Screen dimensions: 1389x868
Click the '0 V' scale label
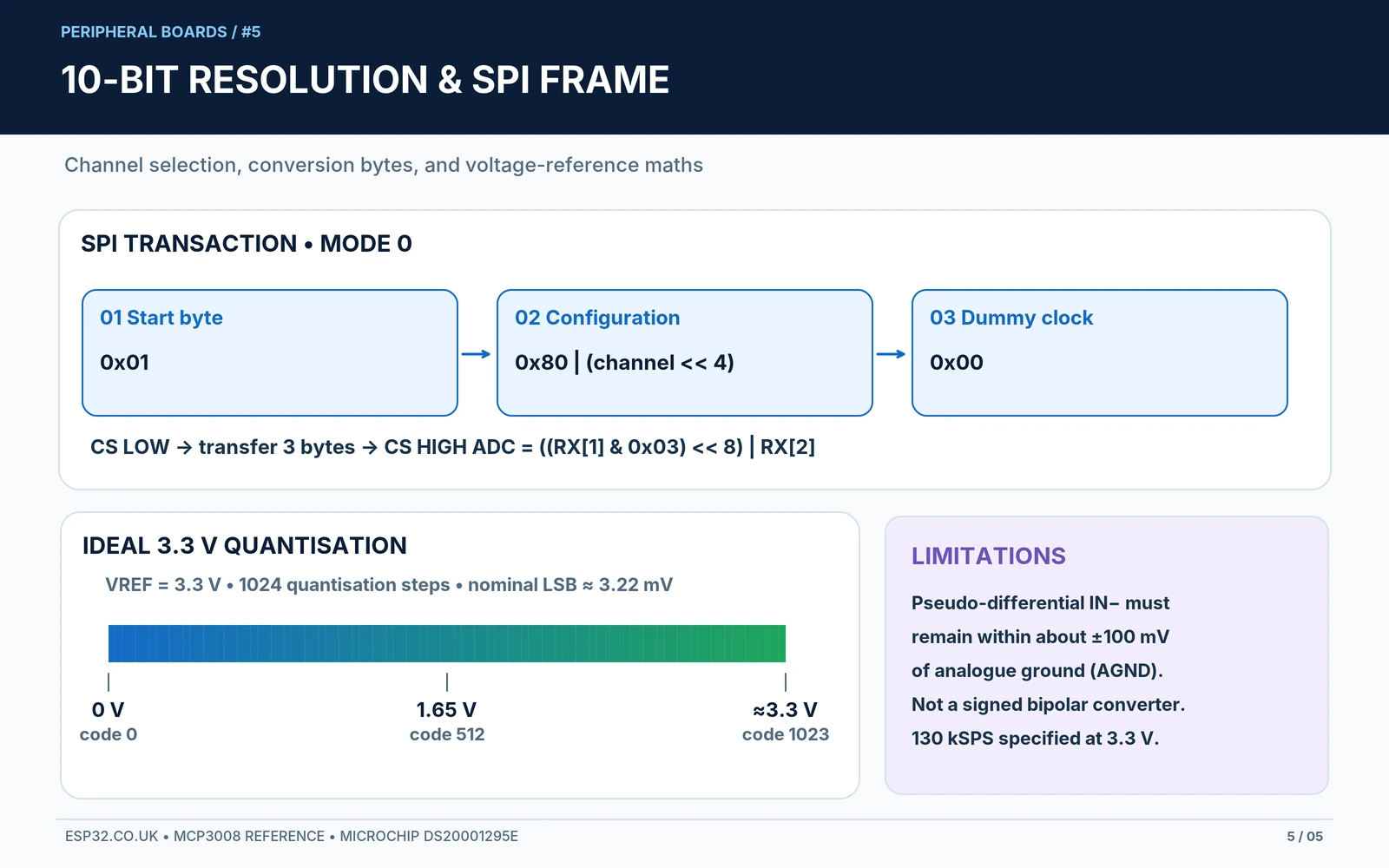(x=109, y=710)
